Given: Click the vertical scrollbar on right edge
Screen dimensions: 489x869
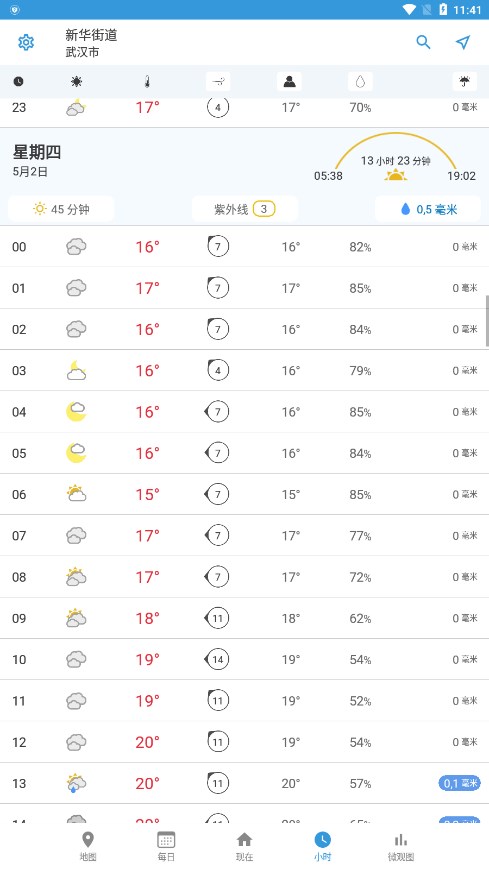Looking at the screenshot, I should [x=487, y=321].
